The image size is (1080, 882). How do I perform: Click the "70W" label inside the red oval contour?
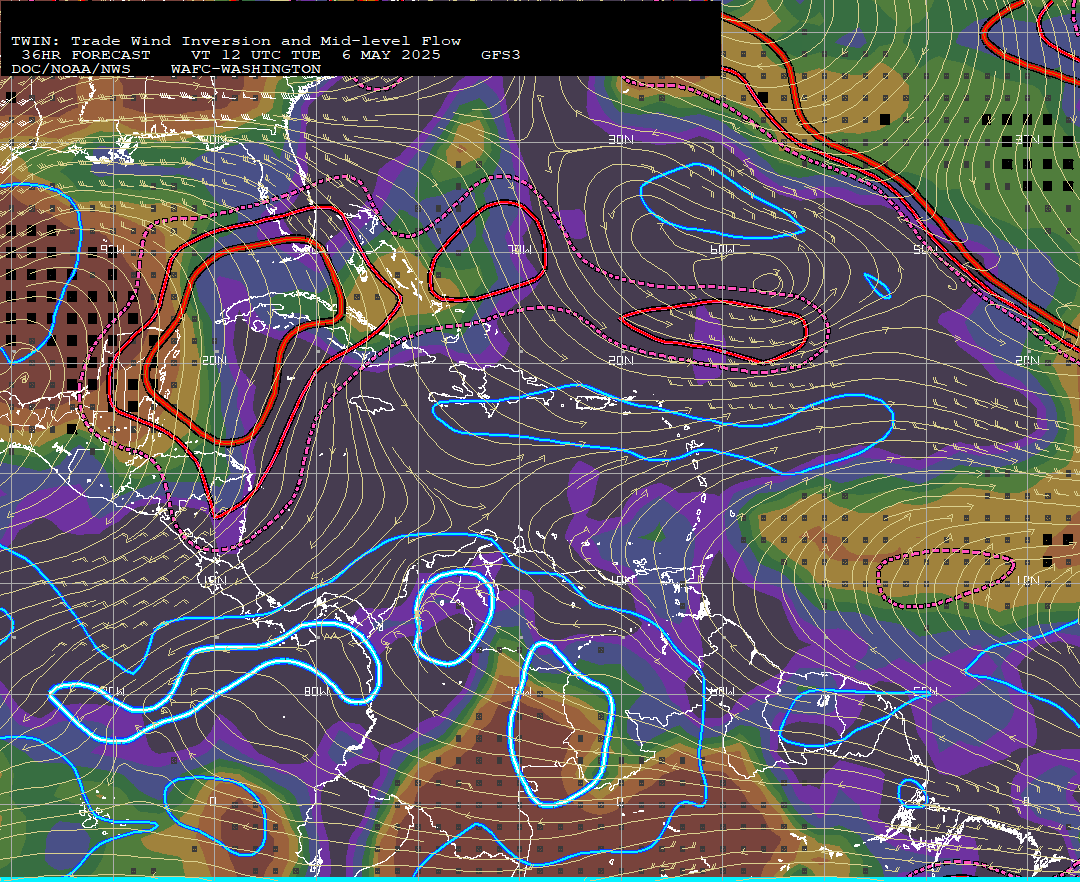click(x=519, y=250)
